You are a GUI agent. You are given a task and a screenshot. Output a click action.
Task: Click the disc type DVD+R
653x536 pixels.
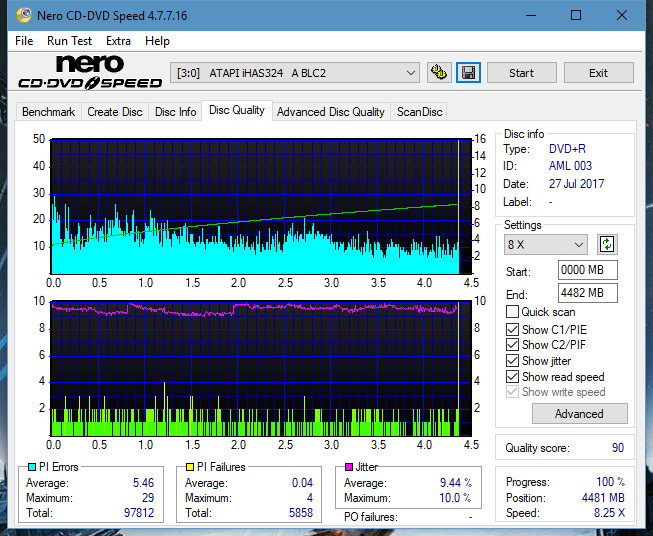567,149
